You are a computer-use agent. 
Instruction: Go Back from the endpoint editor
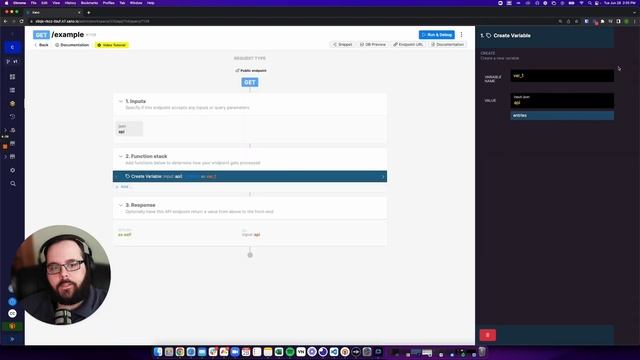pyautogui.click(x=41, y=45)
